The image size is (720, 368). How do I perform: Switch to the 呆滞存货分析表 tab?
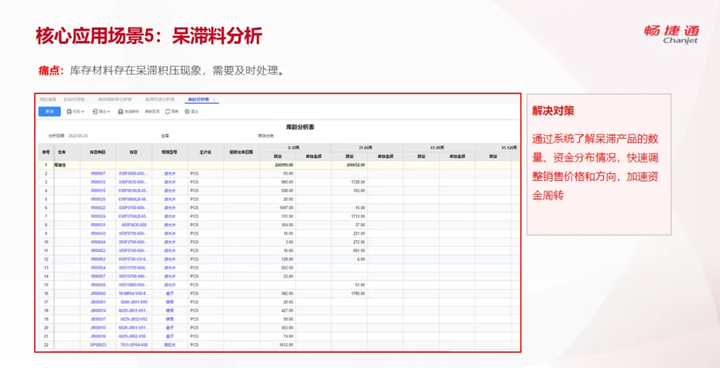point(160,99)
